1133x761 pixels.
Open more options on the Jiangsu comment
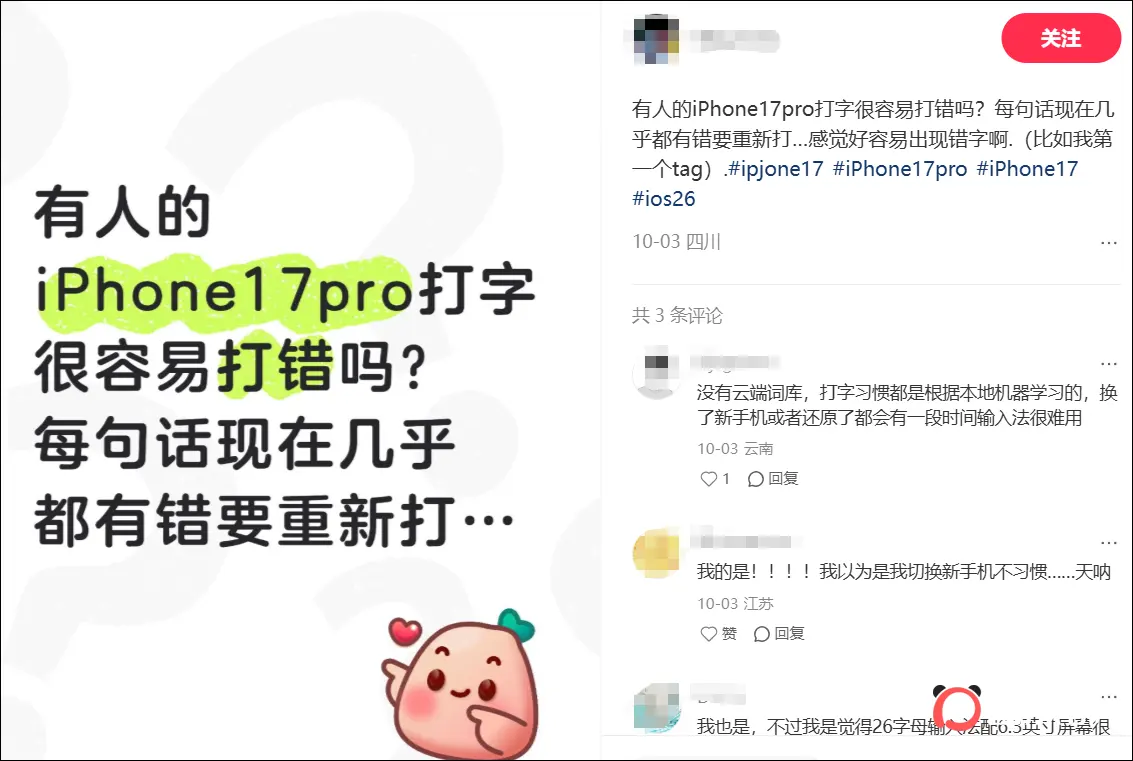point(1108,543)
